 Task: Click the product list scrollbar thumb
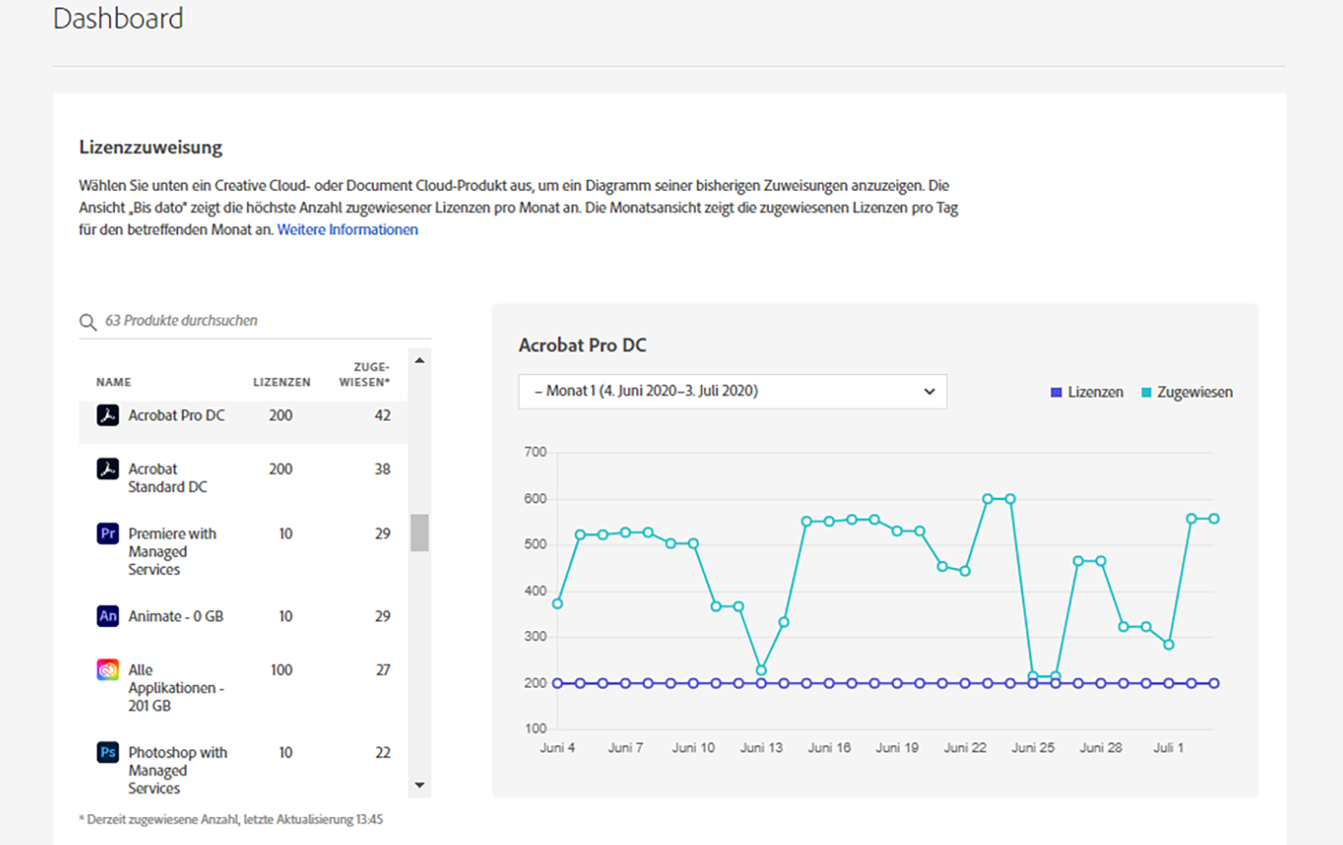coord(420,533)
